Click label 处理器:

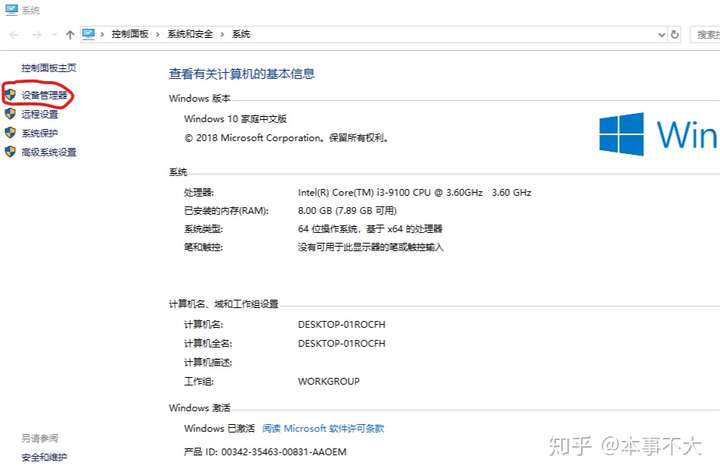[x=199, y=192]
